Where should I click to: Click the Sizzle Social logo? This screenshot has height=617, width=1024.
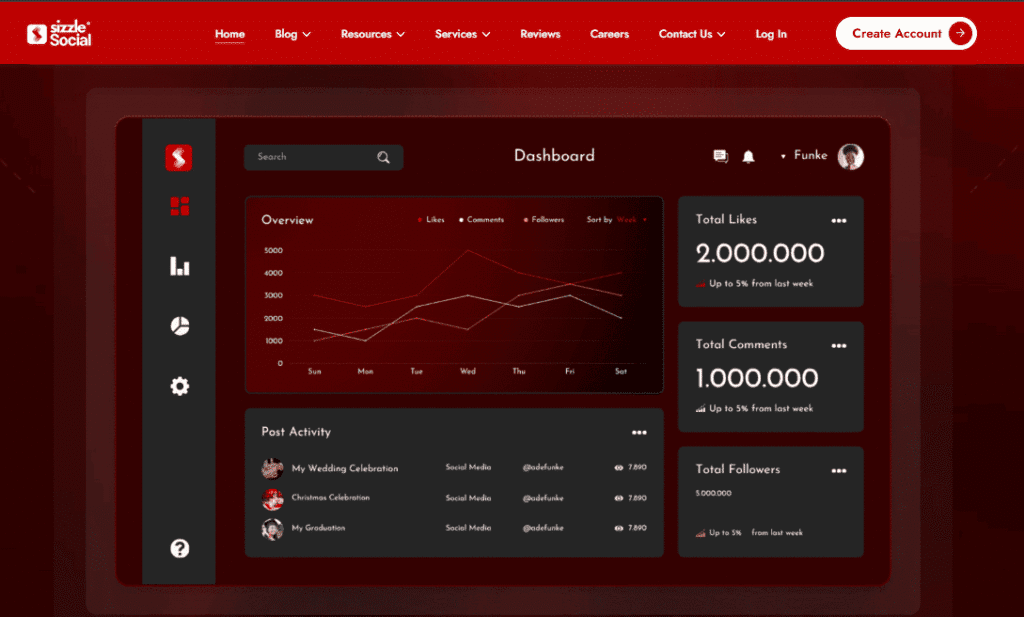(x=59, y=33)
